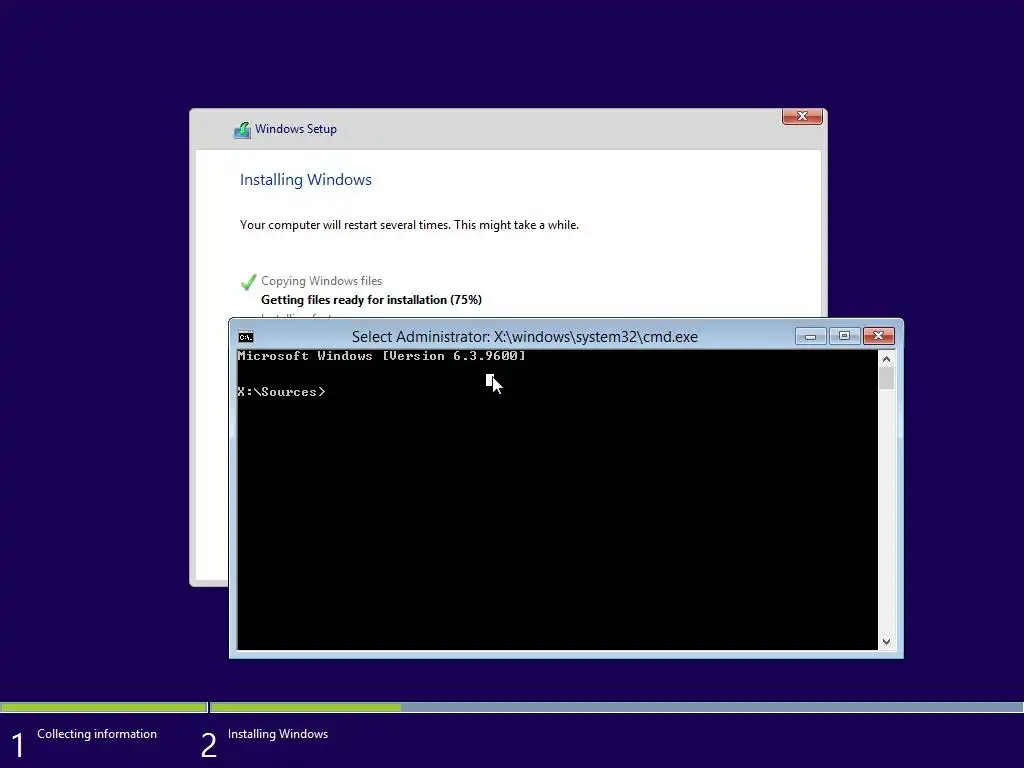This screenshot has height=768, width=1024.
Task: Click the 'Windows Setup' title text
Action: click(x=296, y=129)
